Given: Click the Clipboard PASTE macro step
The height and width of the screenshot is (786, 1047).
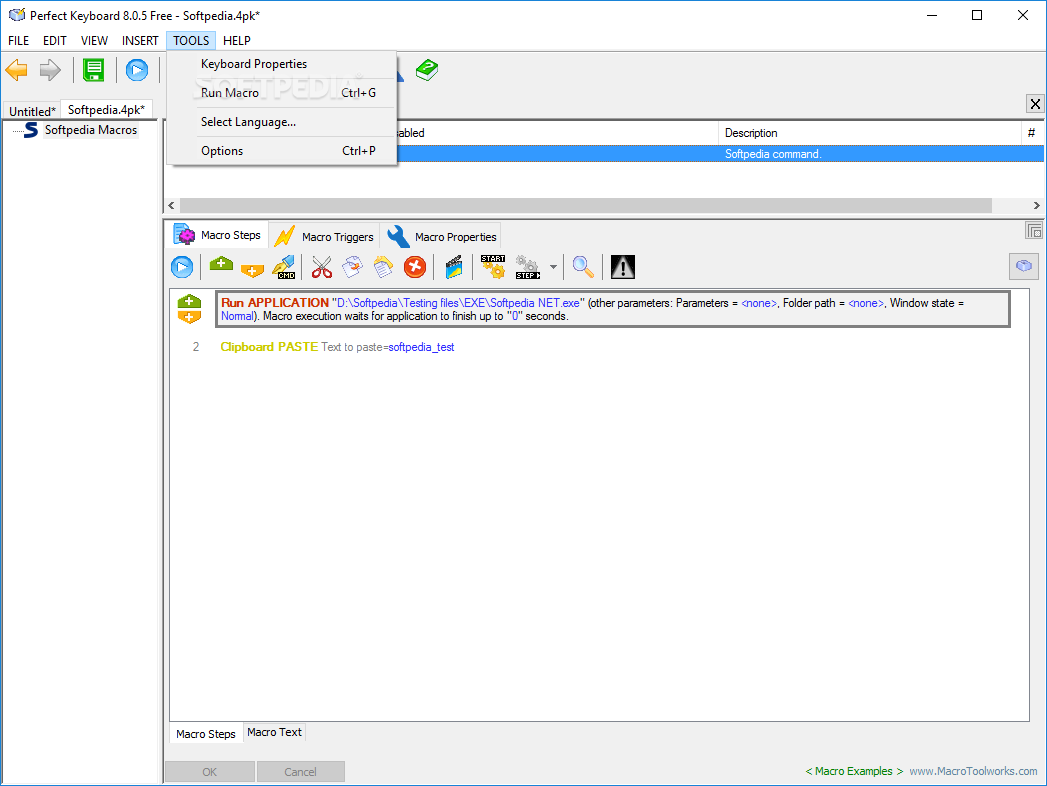Looking at the screenshot, I should (337, 347).
